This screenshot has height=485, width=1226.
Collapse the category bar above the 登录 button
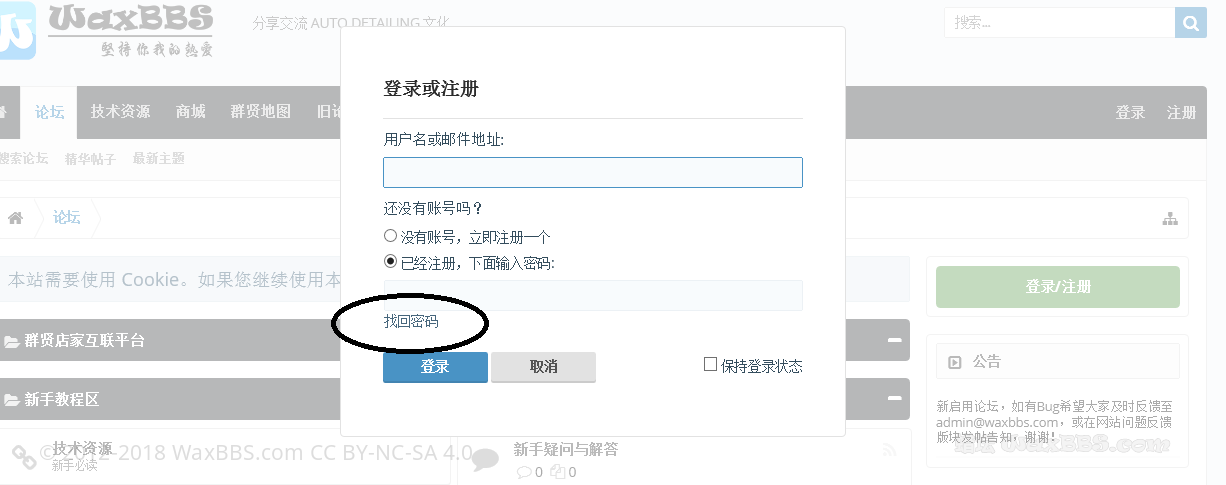click(895, 341)
